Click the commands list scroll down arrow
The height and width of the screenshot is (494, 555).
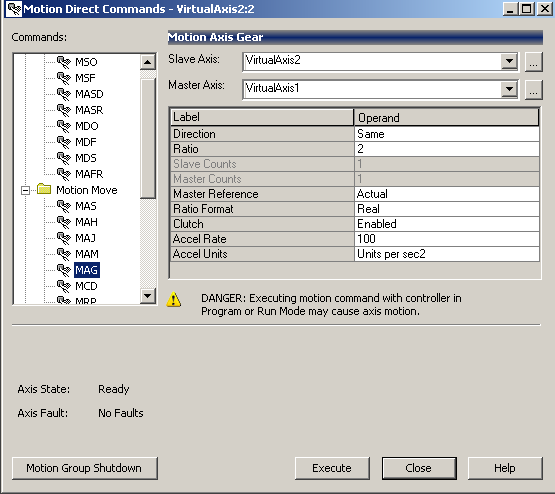point(148,295)
